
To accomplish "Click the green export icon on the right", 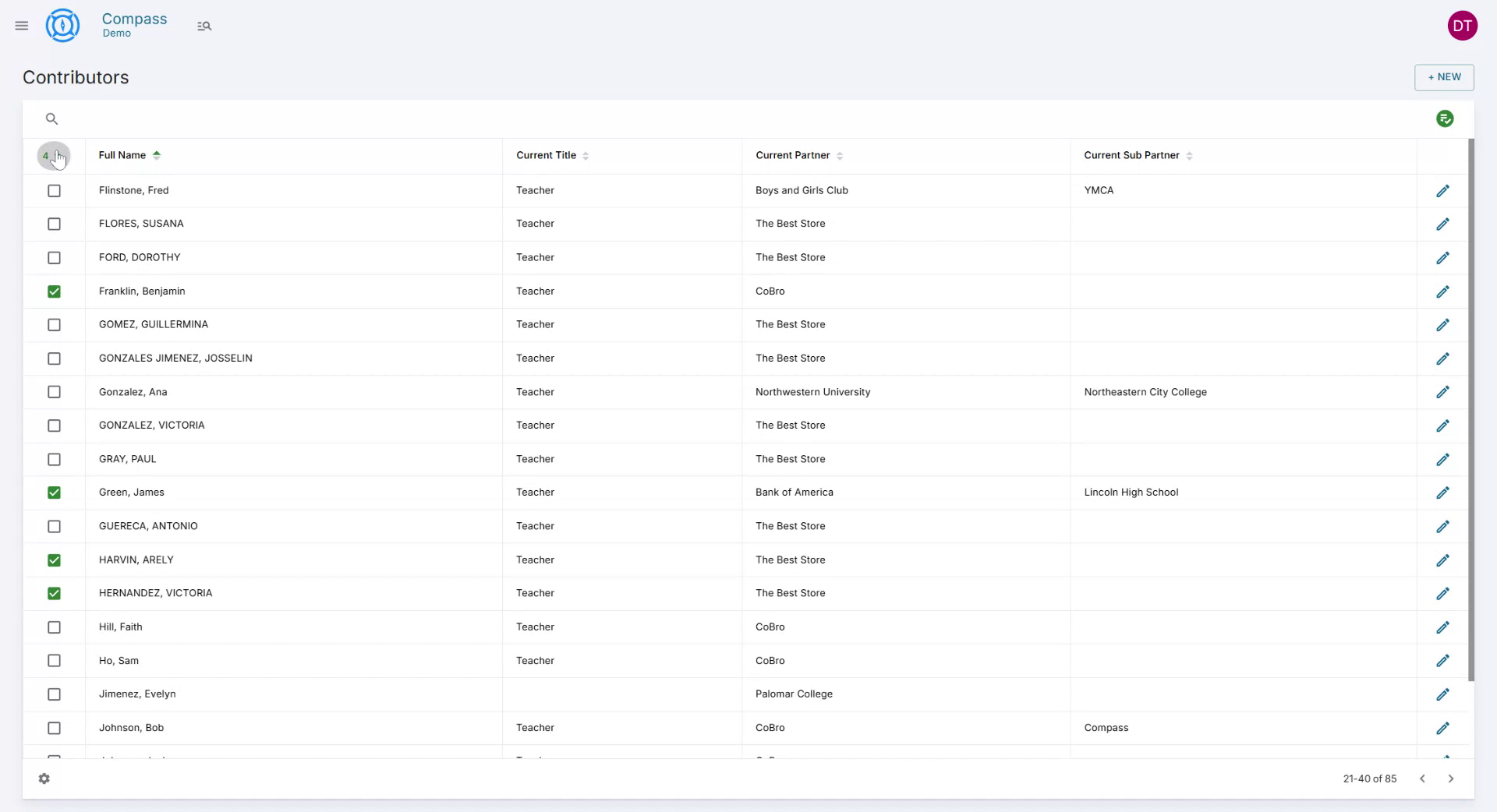I will [x=1446, y=118].
